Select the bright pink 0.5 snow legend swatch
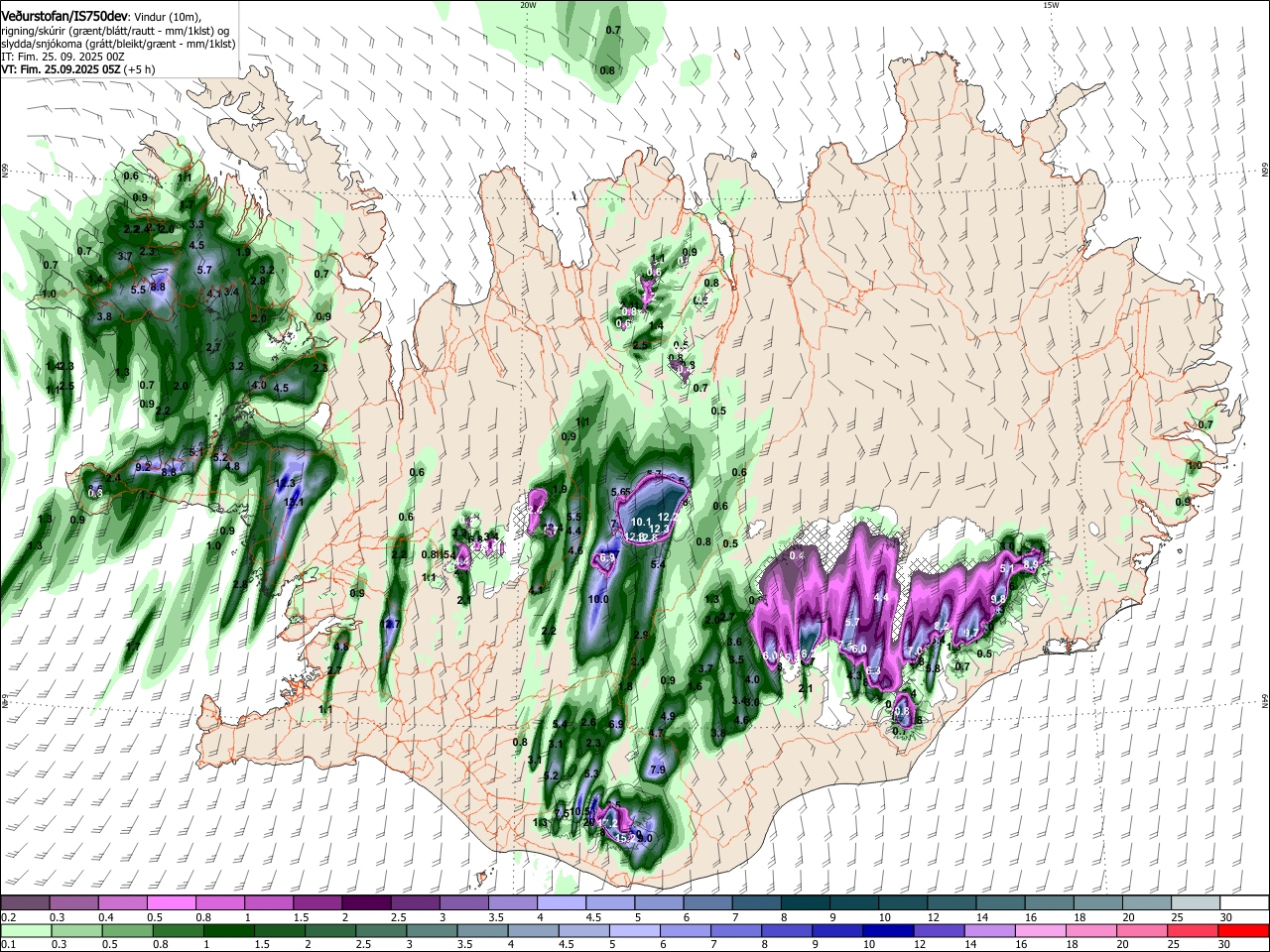Image resolution: width=1270 pixels, height=952 pixels. pyautogui.click(x=171, y=903)
